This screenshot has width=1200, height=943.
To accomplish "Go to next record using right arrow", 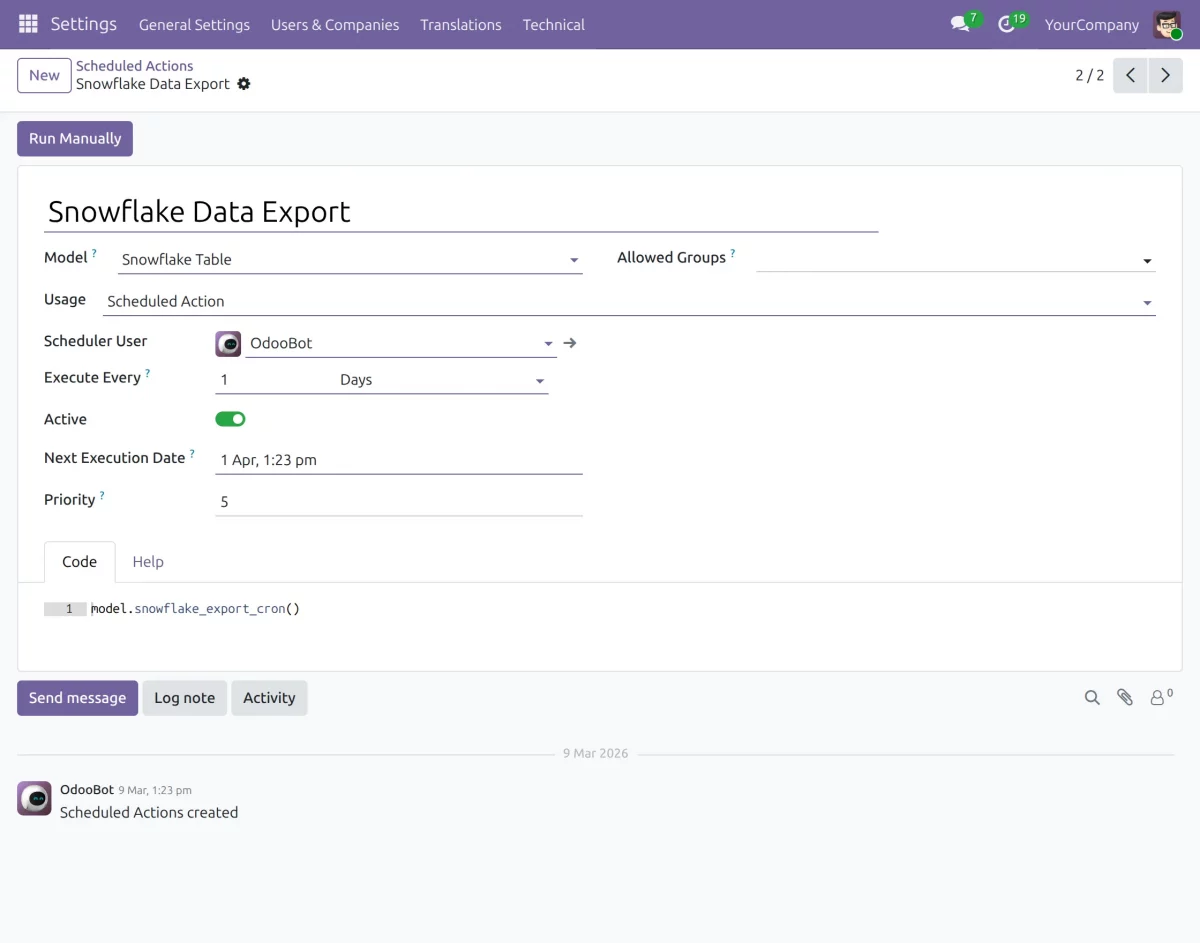I will point(1165,75).
